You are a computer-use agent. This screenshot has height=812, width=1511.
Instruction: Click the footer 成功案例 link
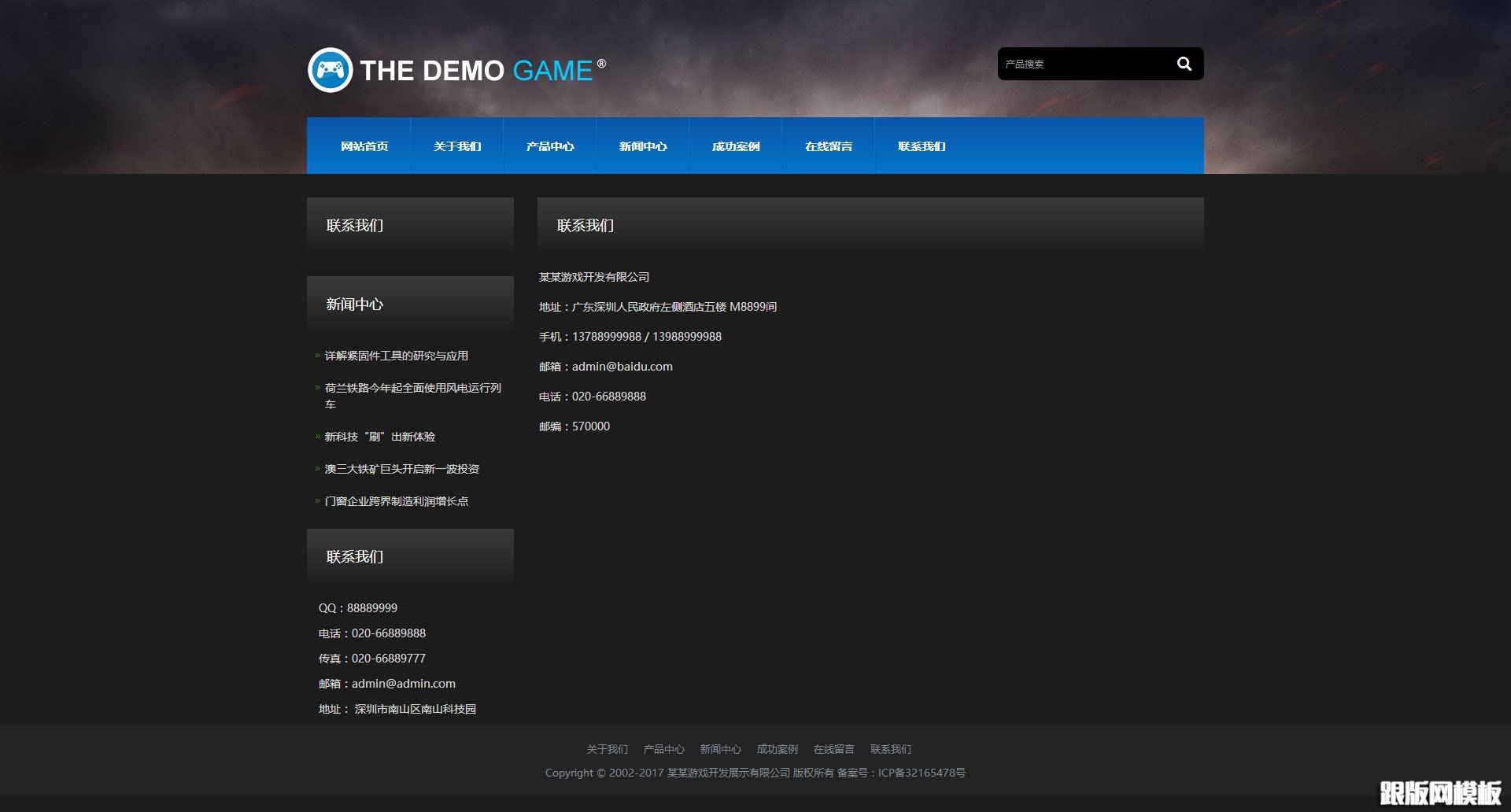(x=777, y=749)
